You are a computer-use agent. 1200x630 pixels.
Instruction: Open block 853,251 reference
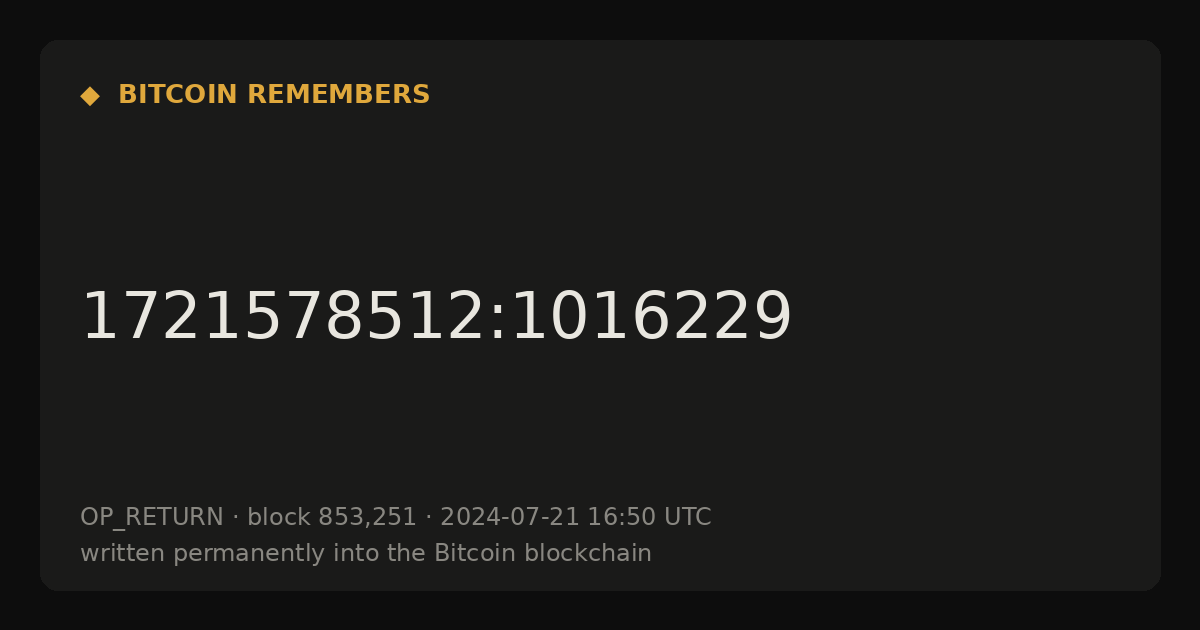332,518
